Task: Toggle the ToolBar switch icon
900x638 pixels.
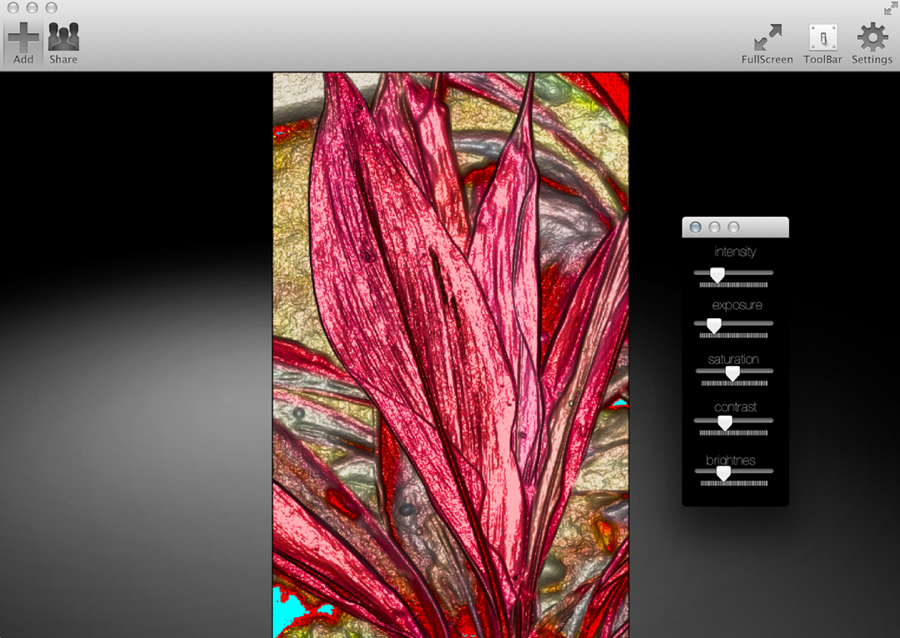Action: [x=823, y=38]
